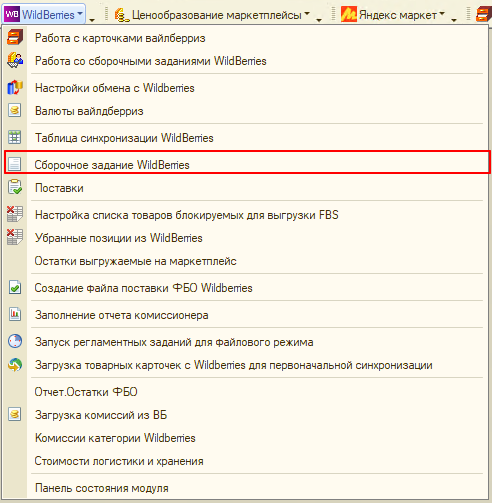The width and height of the screenshot is (492, 503).
Task: Click the coins icon next to Ценообразование маркетплейсы
Action: pos(122,15)
